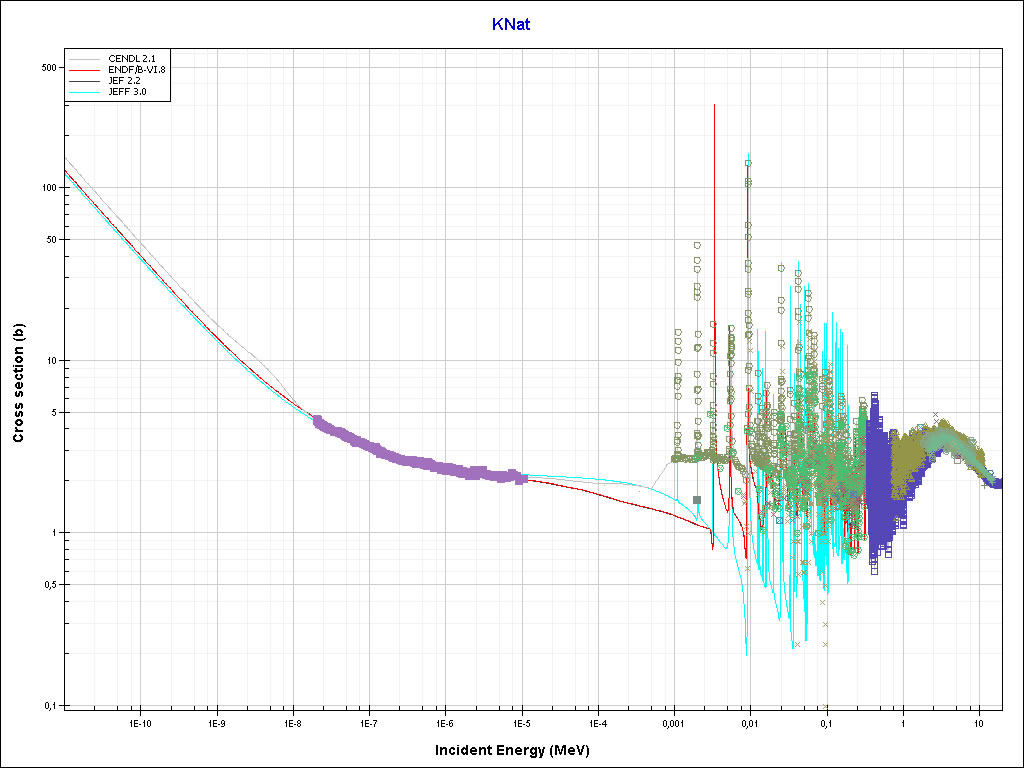Click the 0,001 x-axis tick label
The image size is (1024, 768).
click(x=673, y=722)
